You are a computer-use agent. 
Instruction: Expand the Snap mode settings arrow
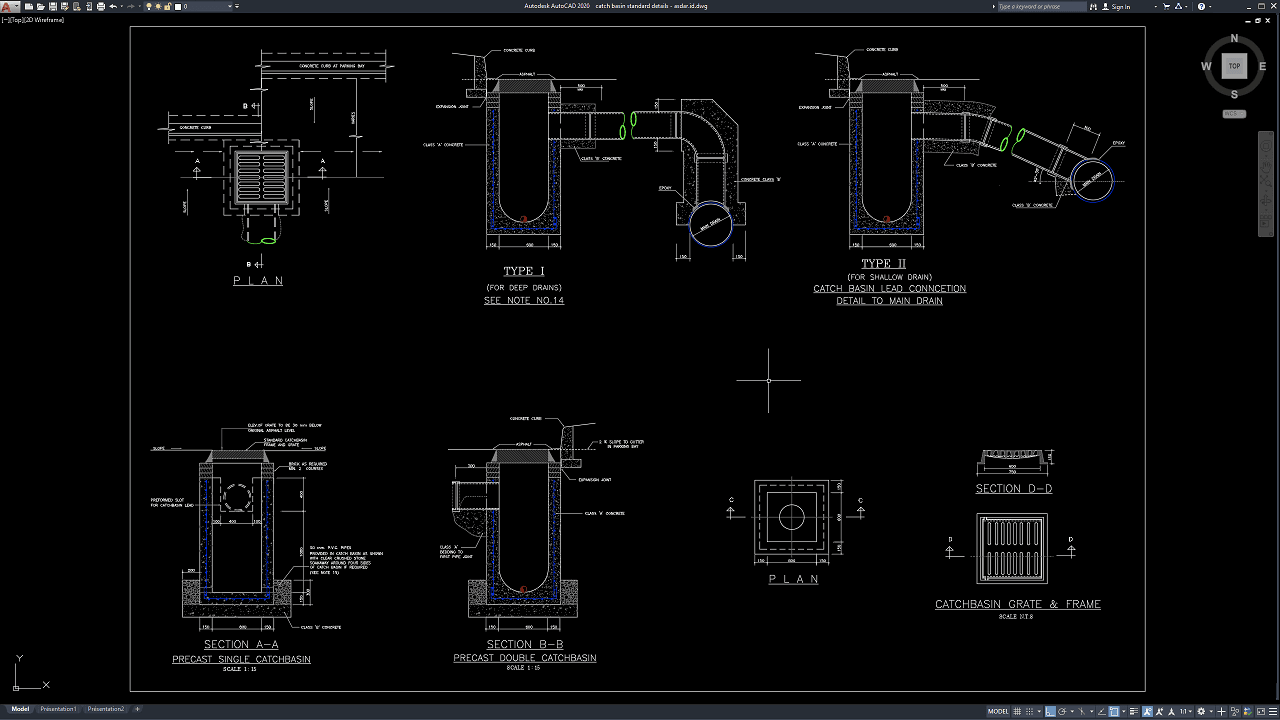point(1039,711)
